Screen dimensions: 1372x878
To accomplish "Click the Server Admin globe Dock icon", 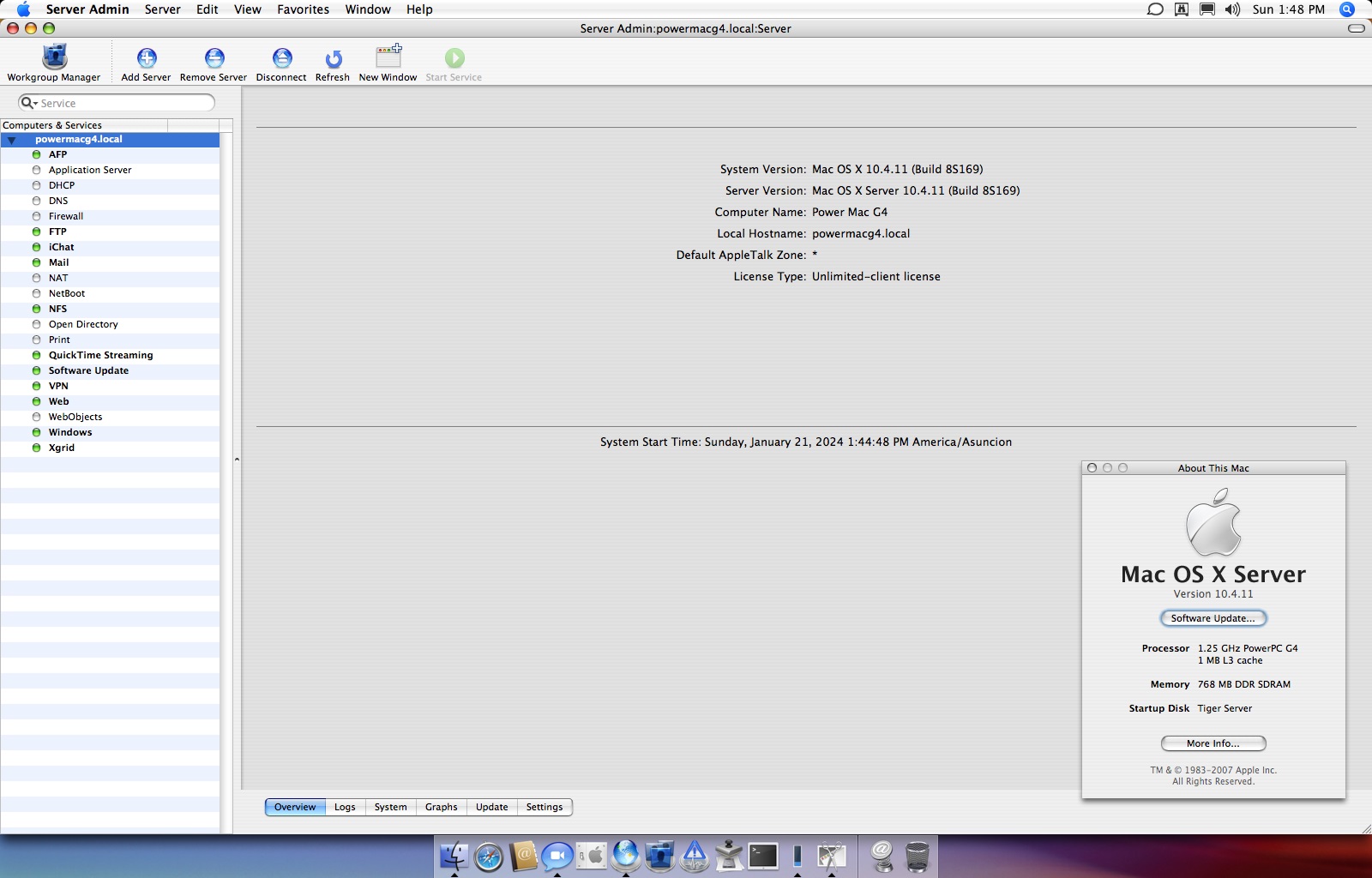I will pos(626,856).
